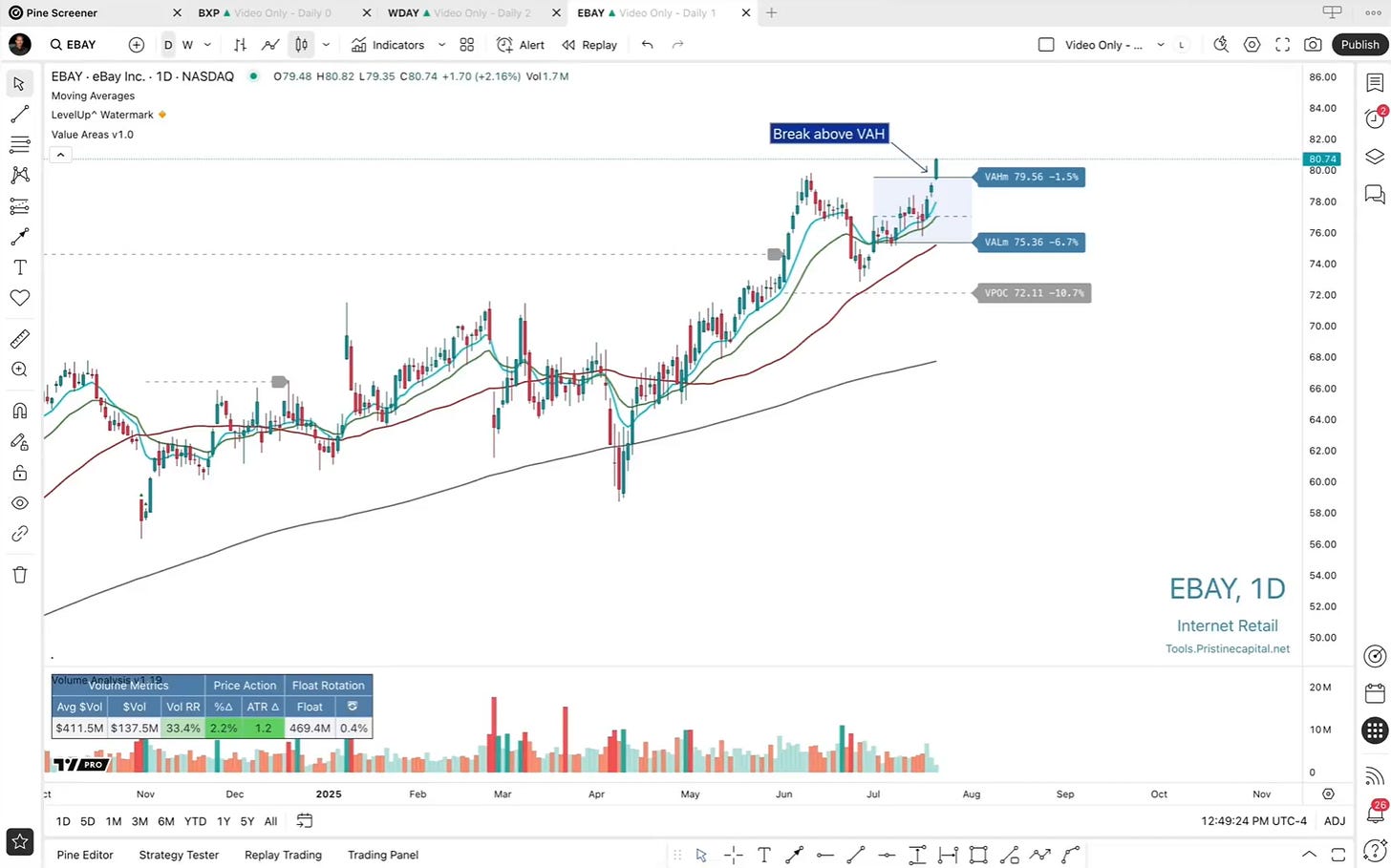Open notifications bell with 26 badge
Viewport: 1391px width, 868px height.
point(1375,814)
